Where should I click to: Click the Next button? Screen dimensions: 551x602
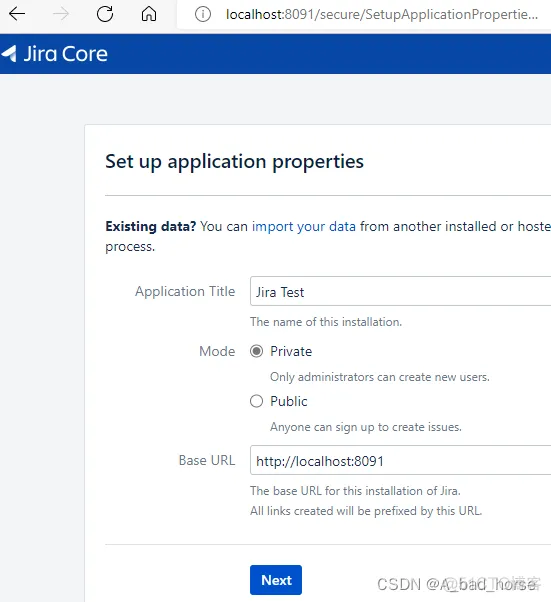pyautogui.click(x=276, y=580)
